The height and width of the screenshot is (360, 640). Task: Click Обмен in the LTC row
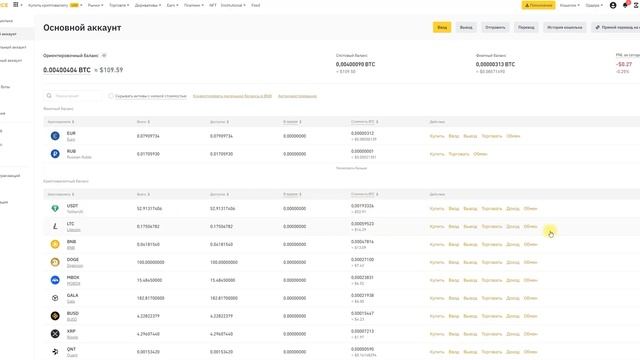pyautogui.click(x=530, y=227)
